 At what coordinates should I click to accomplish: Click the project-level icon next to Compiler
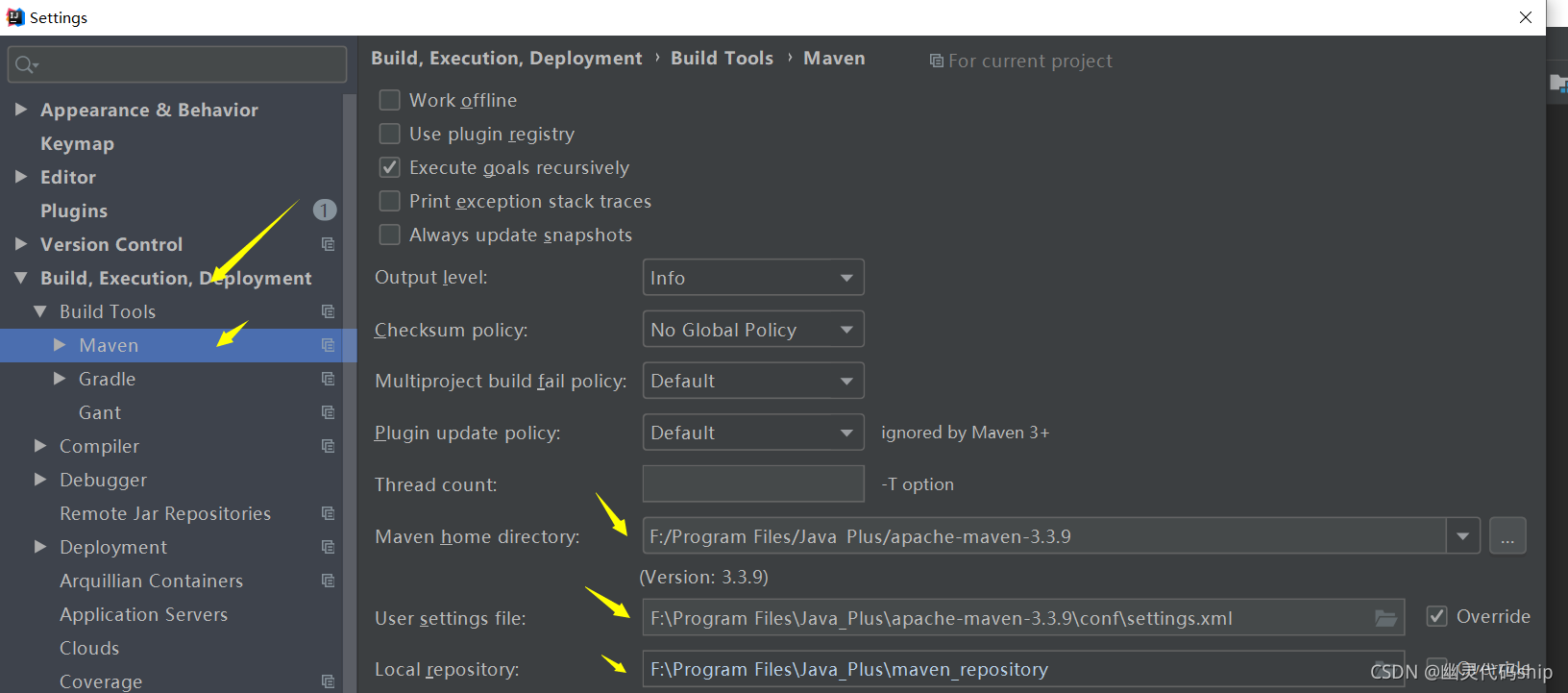coord(329,446)
